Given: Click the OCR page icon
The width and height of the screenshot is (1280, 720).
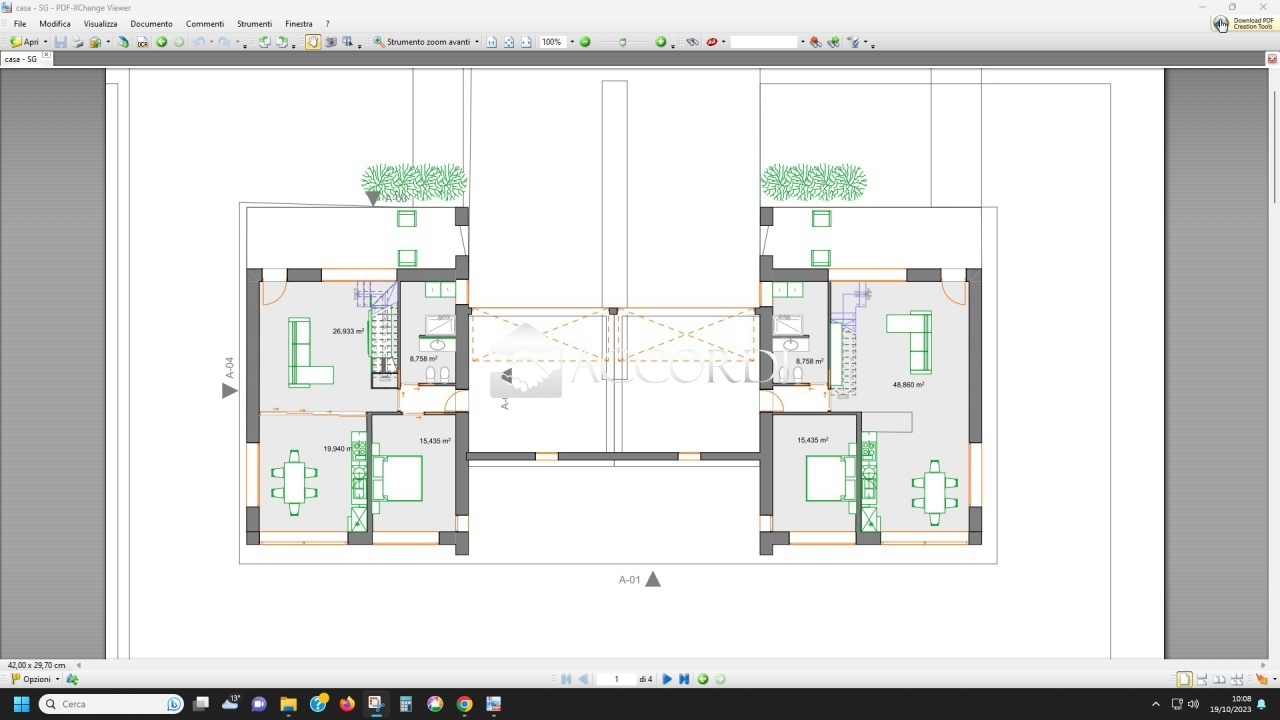Looking at the screenshot, I should pos(143,42).
